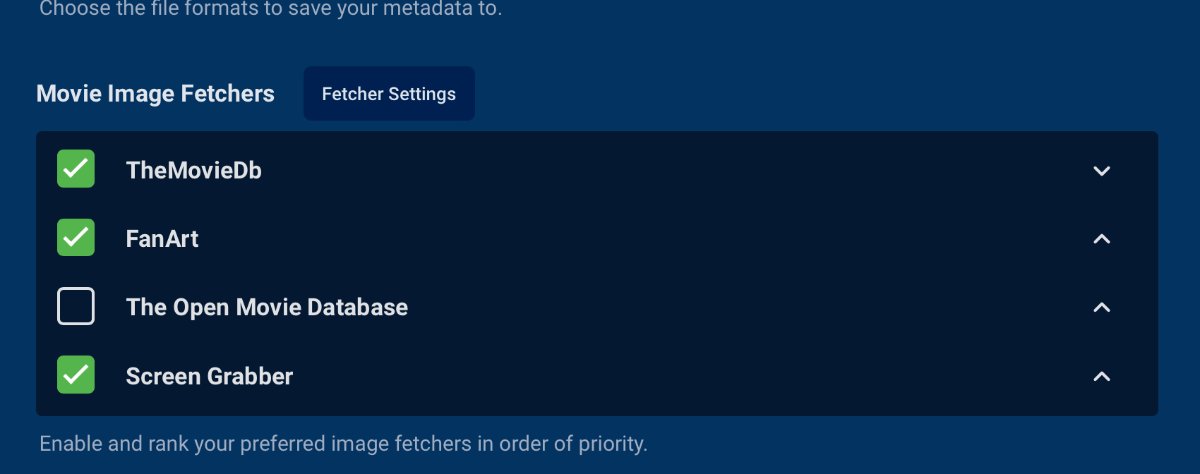Move TheMovieDb fetcher down in priority
Image resolution: width=1200 pixels, height=474 pixels.
(1102, 170)
